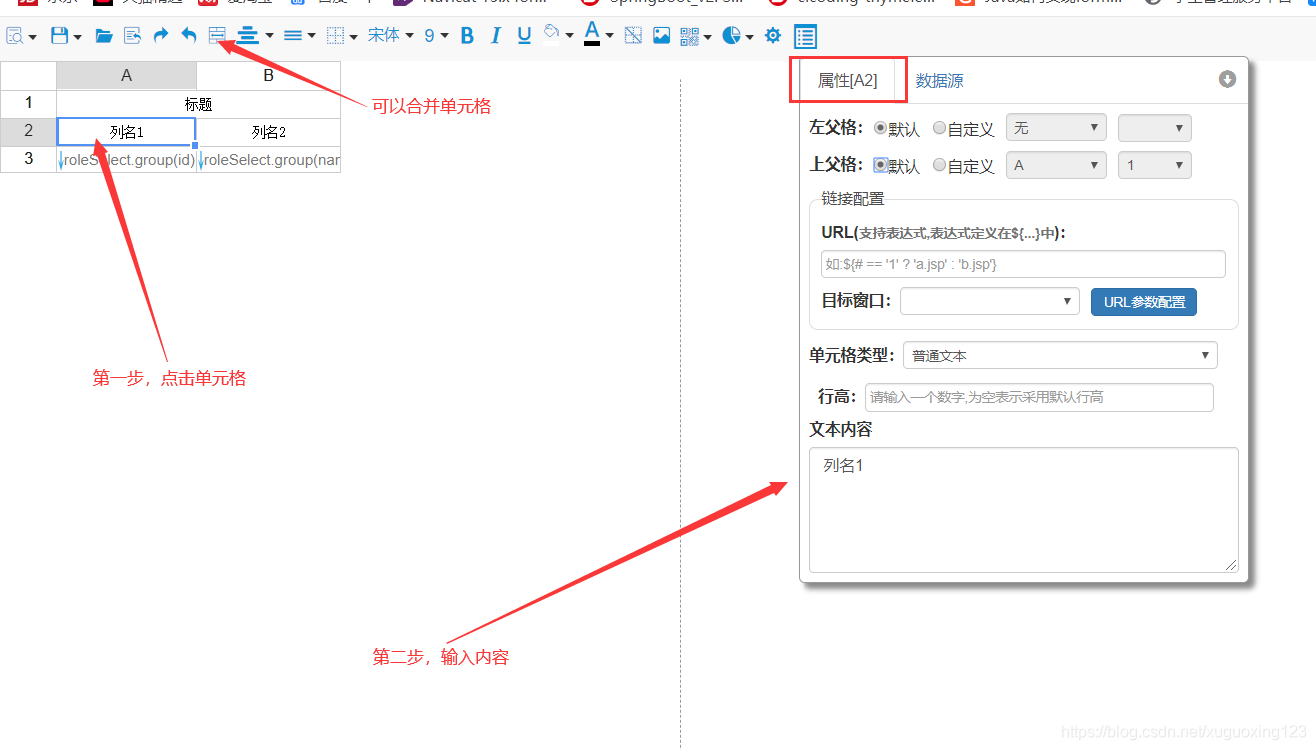Select 自定义 radio for 上父格
1316x750 pixels.
click(939, 165)
